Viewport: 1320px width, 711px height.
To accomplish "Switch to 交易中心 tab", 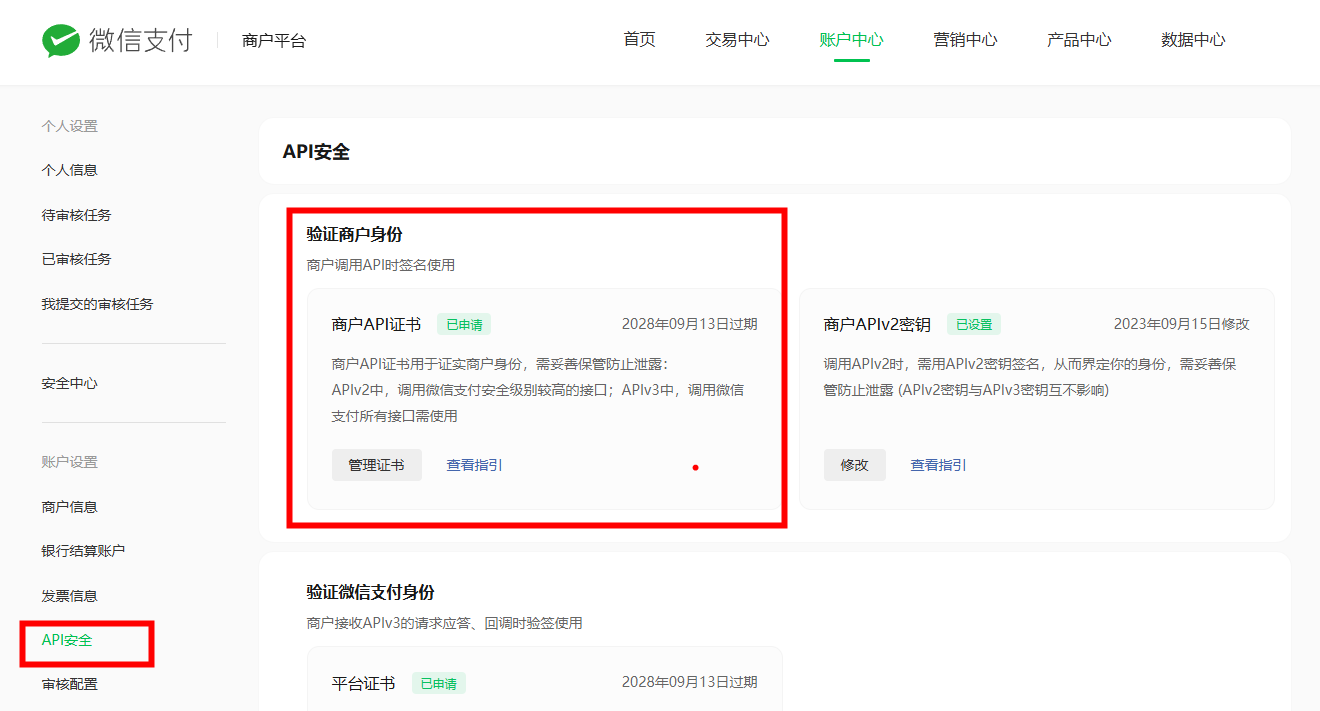I will coord(737,40).
